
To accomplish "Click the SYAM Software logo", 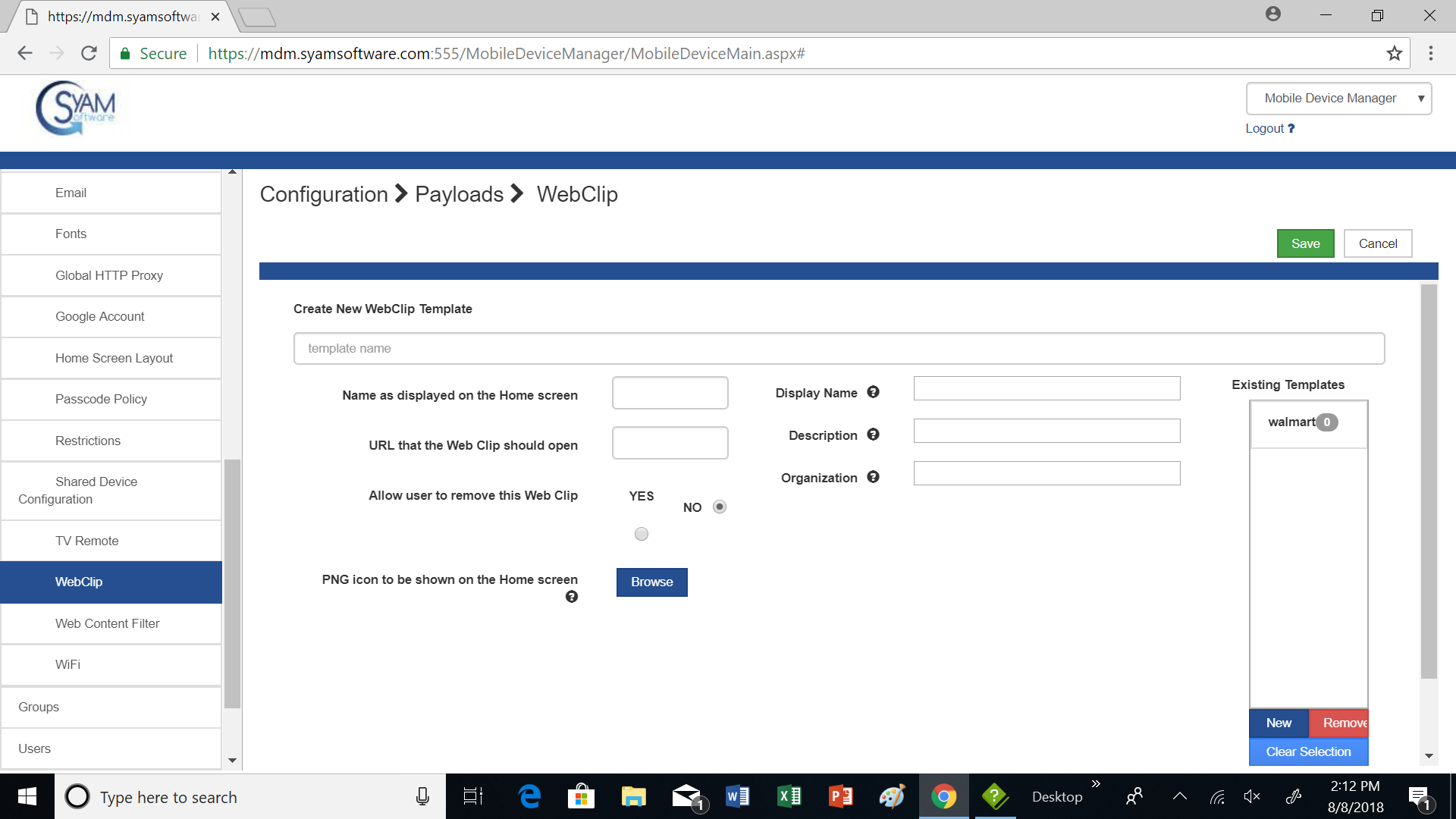I will point(76,108).
